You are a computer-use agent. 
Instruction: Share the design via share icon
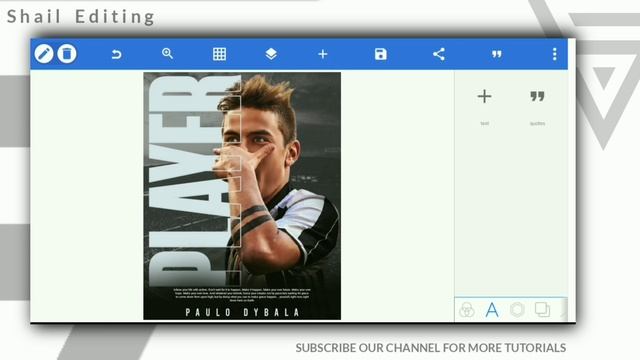coord(439,54)
